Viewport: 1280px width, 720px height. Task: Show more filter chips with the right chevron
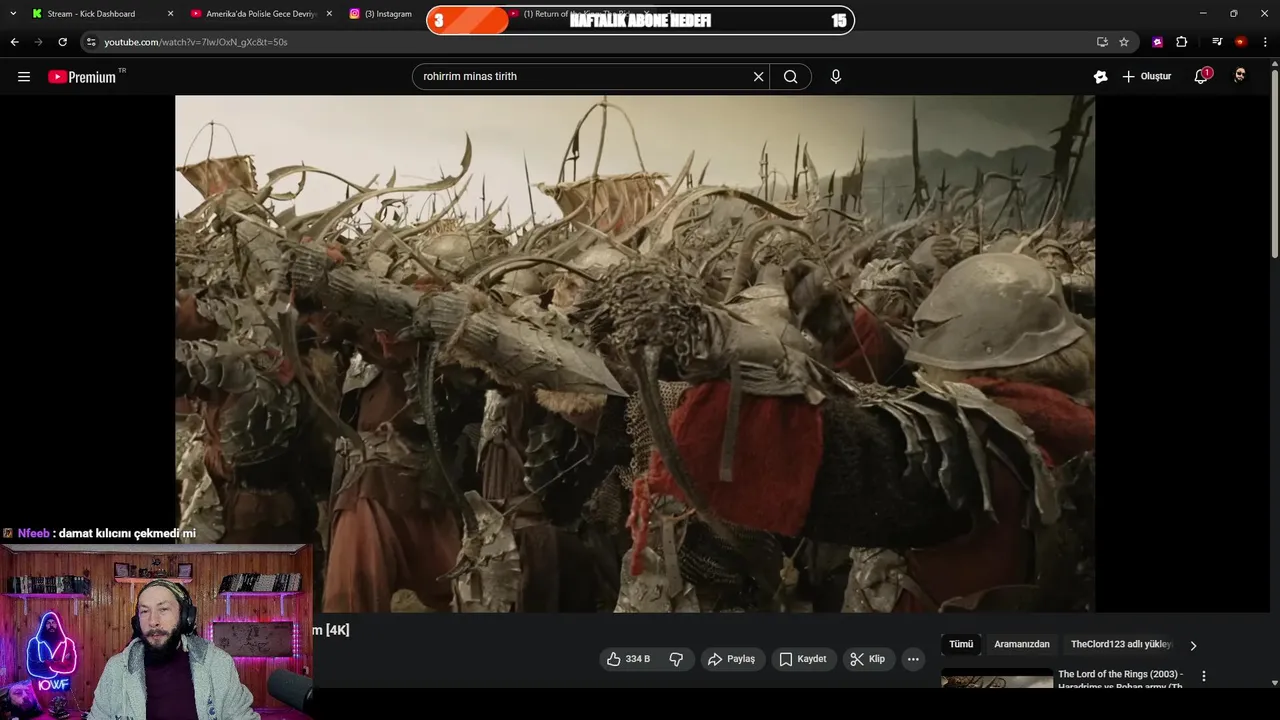[x=1192, y=645]
